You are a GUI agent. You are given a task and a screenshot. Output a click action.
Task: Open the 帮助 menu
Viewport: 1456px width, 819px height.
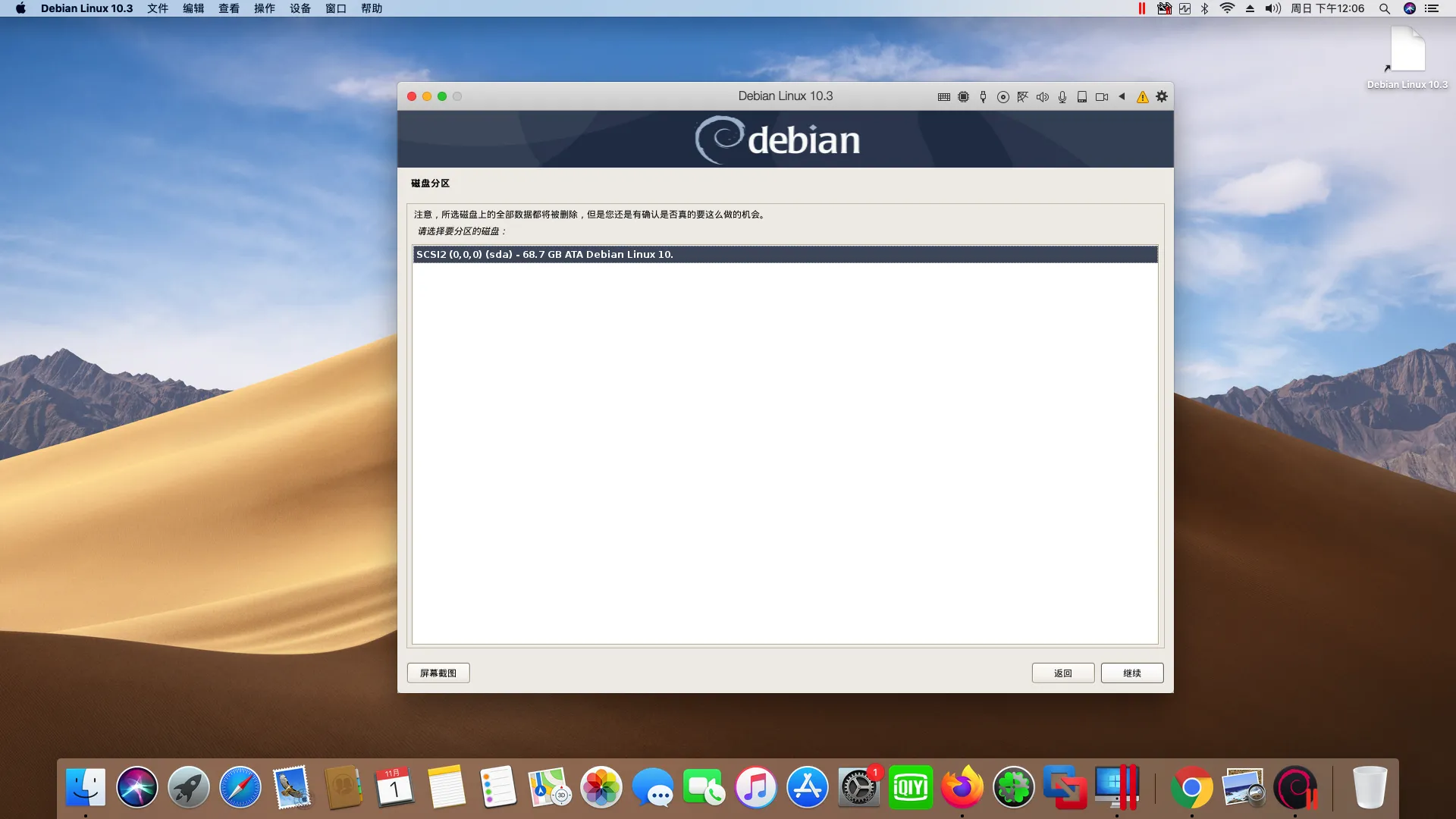coord(372,8)
